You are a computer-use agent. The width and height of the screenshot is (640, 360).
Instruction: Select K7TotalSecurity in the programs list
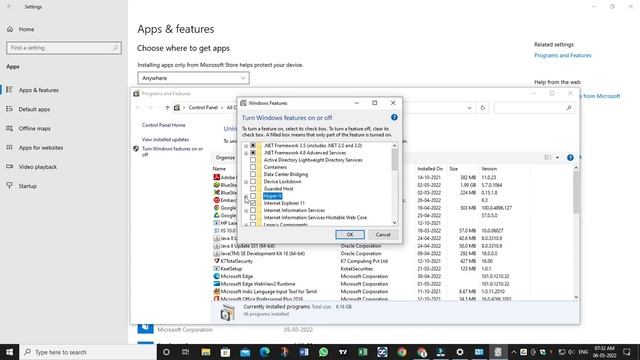371,261
